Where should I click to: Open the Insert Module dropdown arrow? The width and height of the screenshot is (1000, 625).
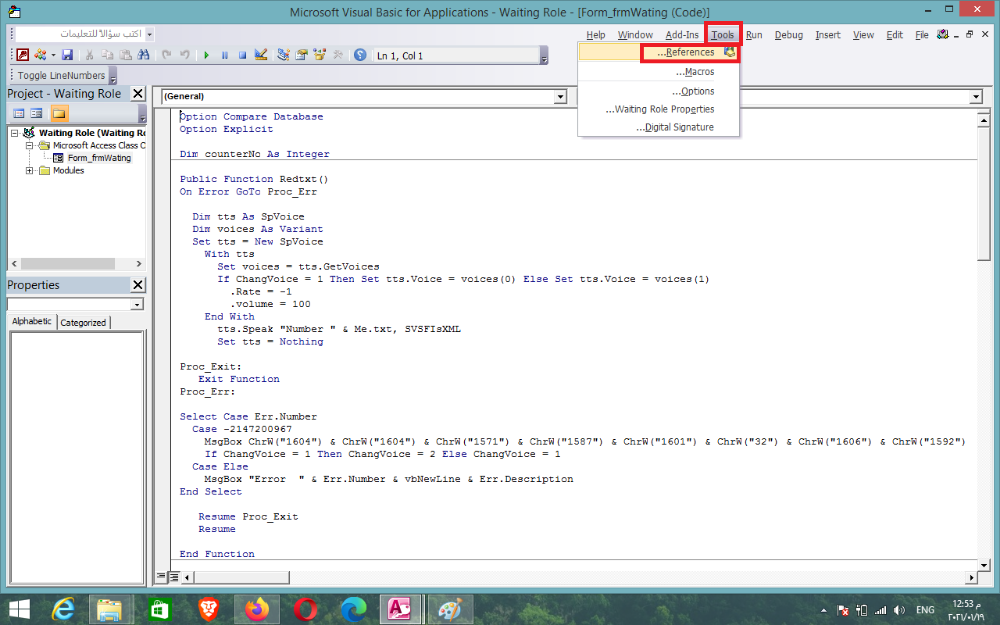53,55
